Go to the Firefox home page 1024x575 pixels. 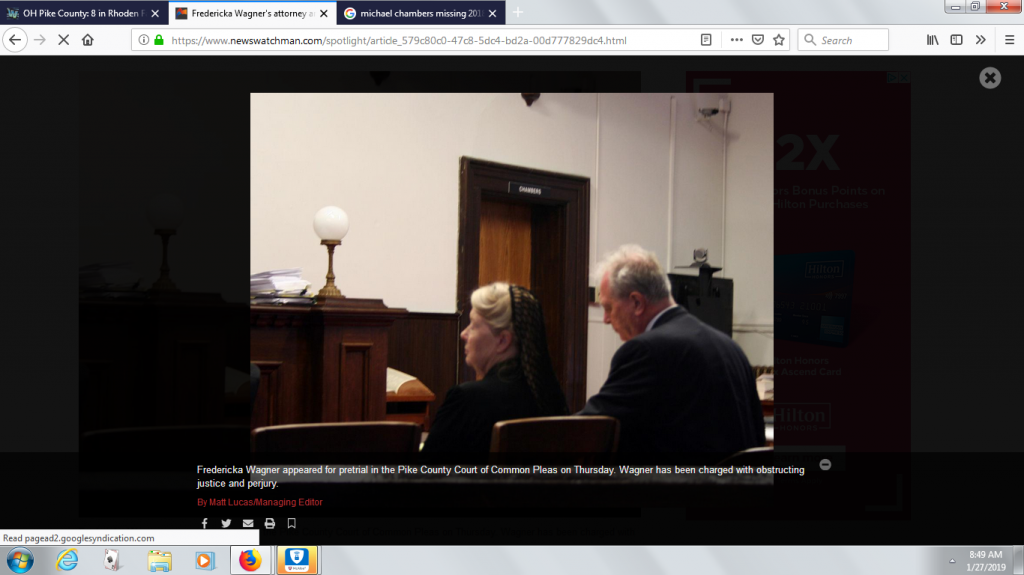click(88, 40)
